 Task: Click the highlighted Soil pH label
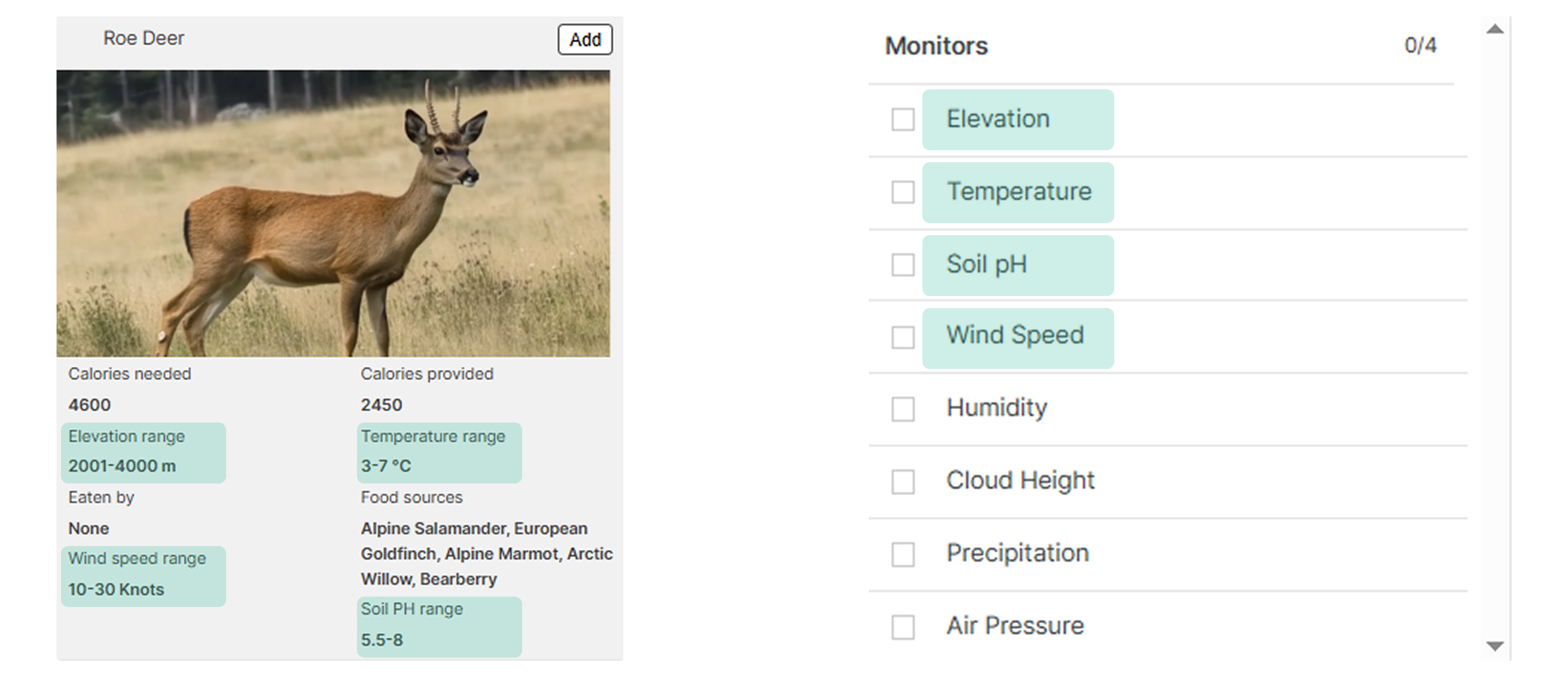1018,265
